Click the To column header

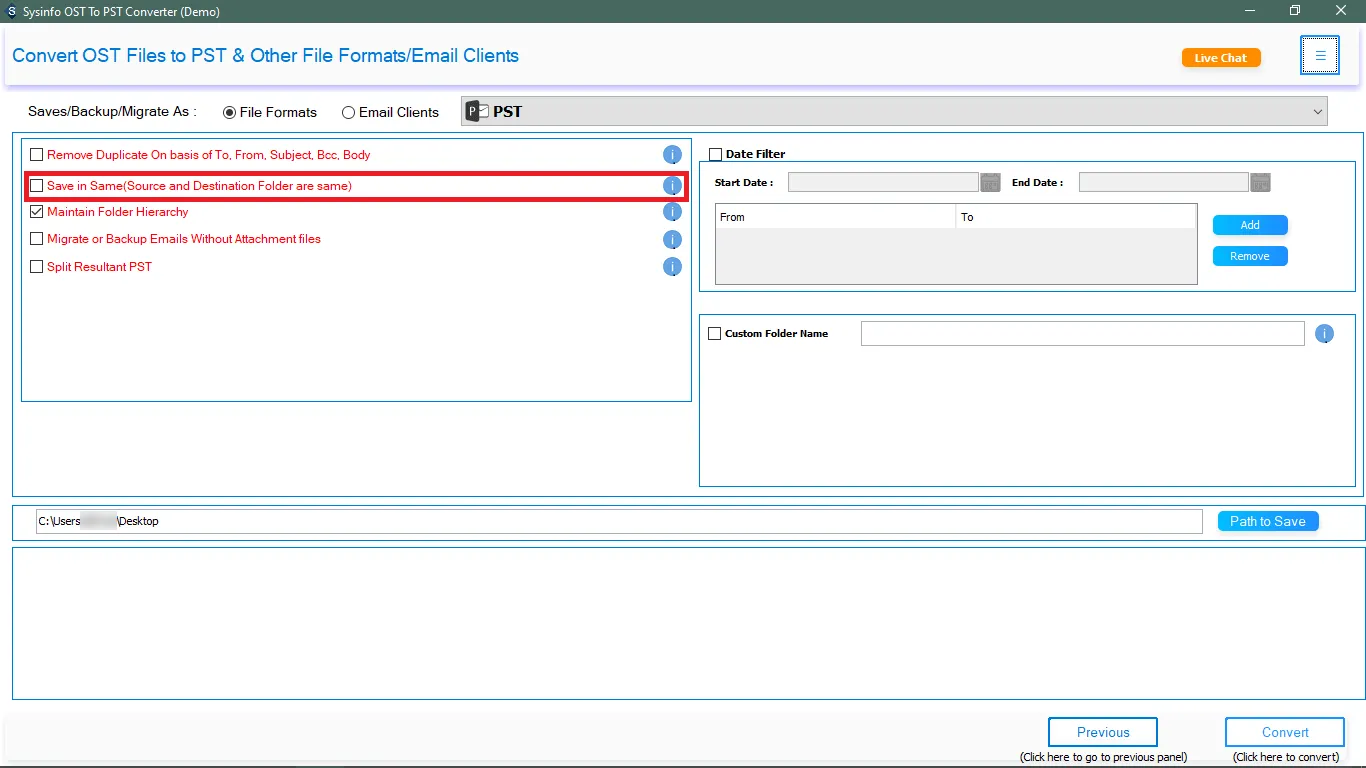point(1076,217)
